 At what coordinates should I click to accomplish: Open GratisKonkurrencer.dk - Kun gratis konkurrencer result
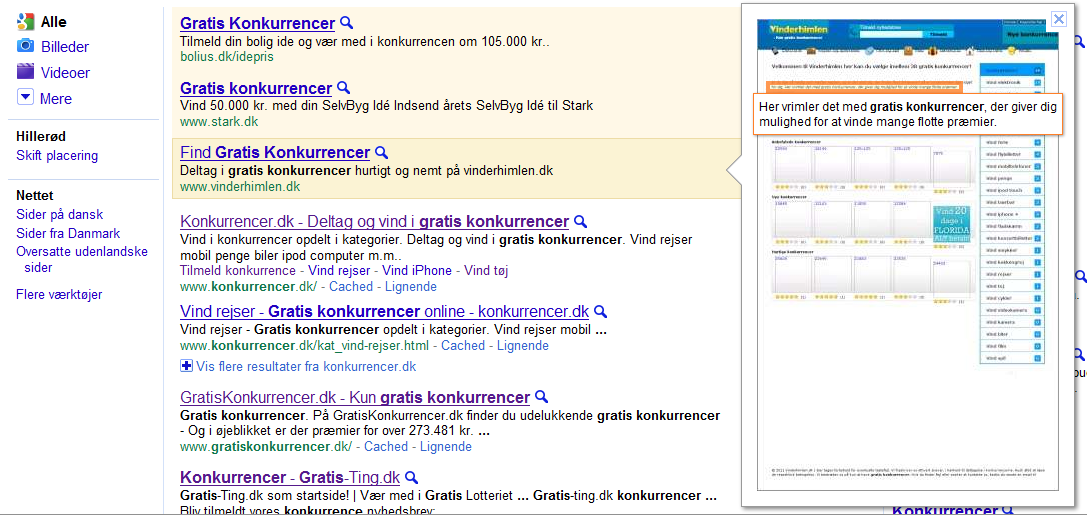pyautogui.click(x=355, y=398)
